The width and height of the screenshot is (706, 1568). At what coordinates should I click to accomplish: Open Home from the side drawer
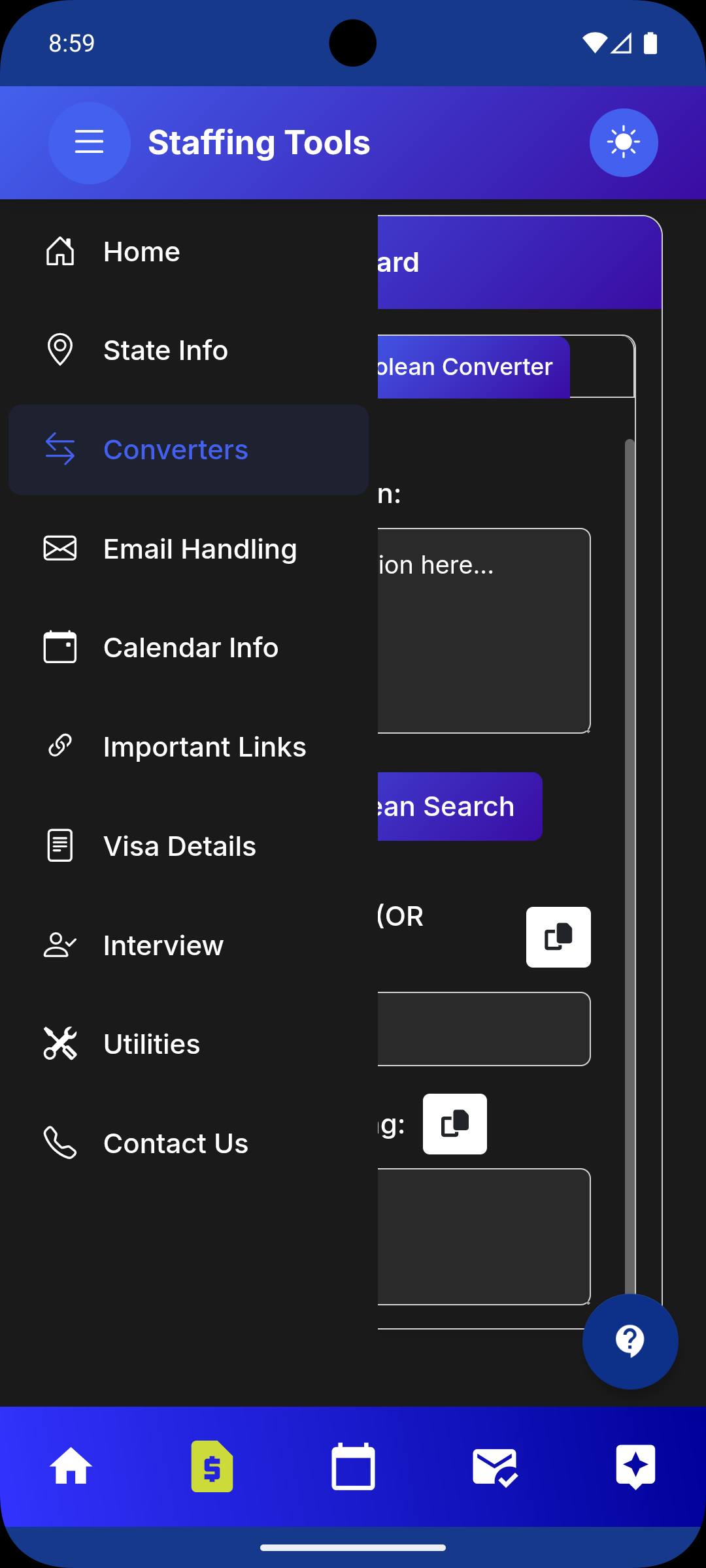(141, 252)
